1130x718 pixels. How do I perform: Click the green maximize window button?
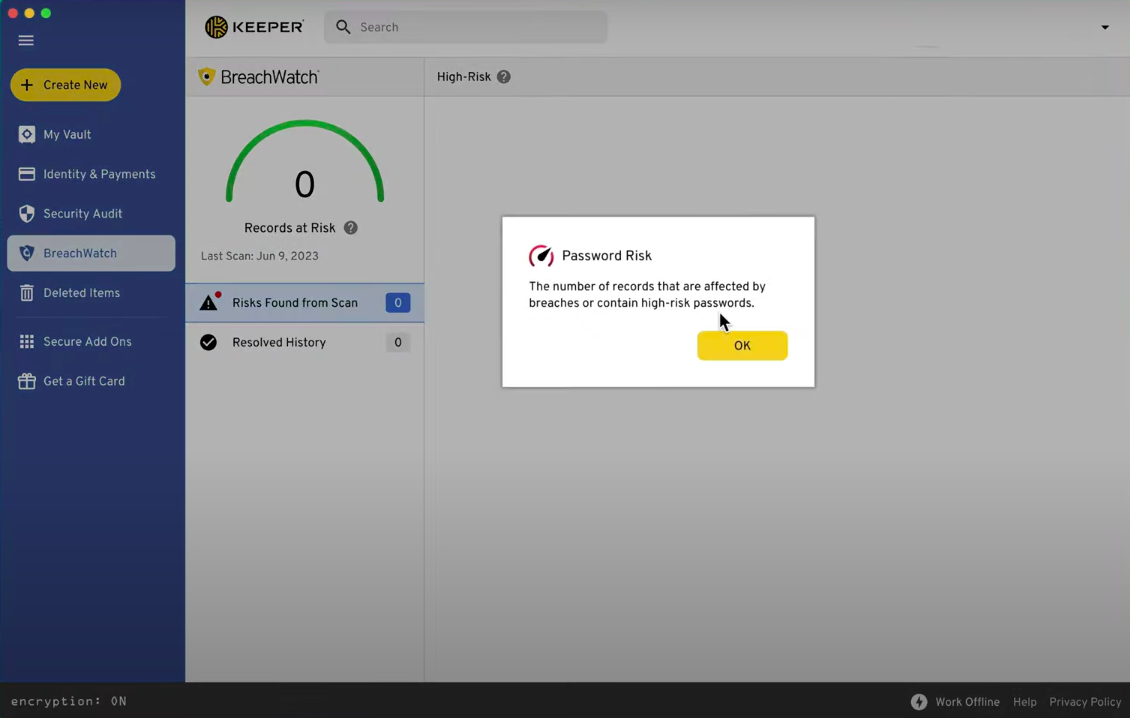[x=45, y=13]
